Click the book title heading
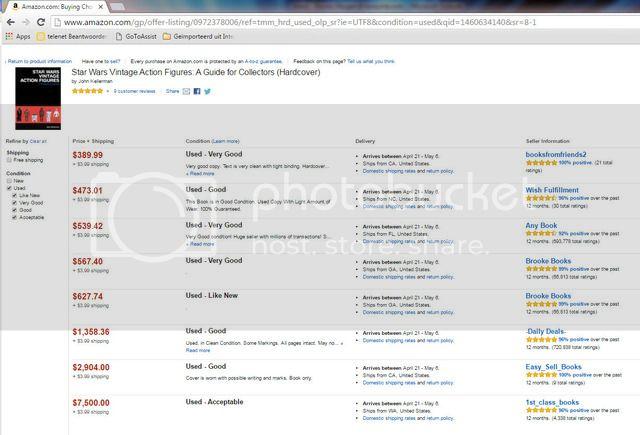 point(196,72)
